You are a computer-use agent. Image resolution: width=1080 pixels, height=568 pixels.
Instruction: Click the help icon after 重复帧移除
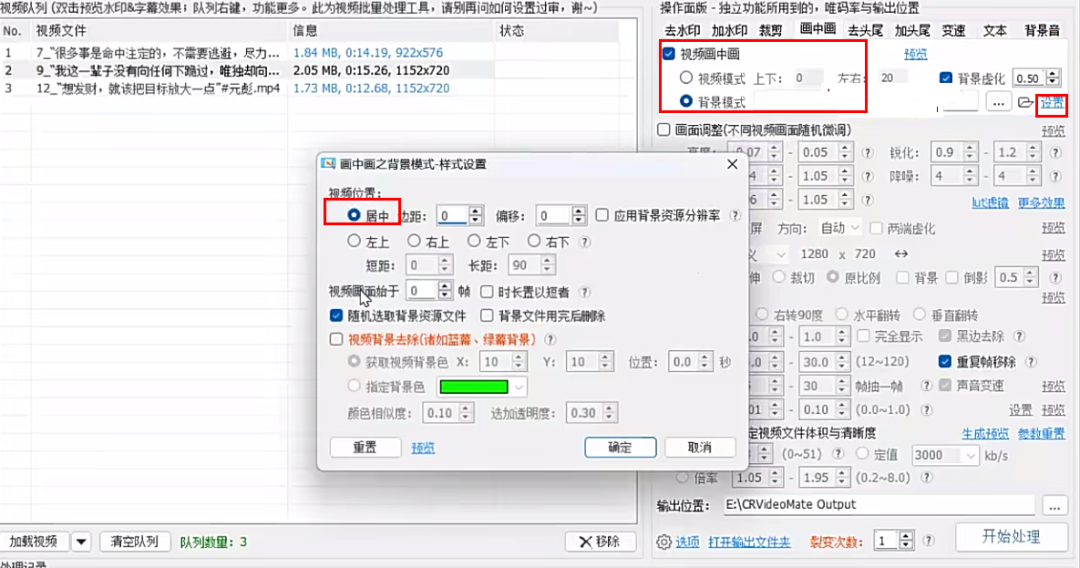(1030, 361)
